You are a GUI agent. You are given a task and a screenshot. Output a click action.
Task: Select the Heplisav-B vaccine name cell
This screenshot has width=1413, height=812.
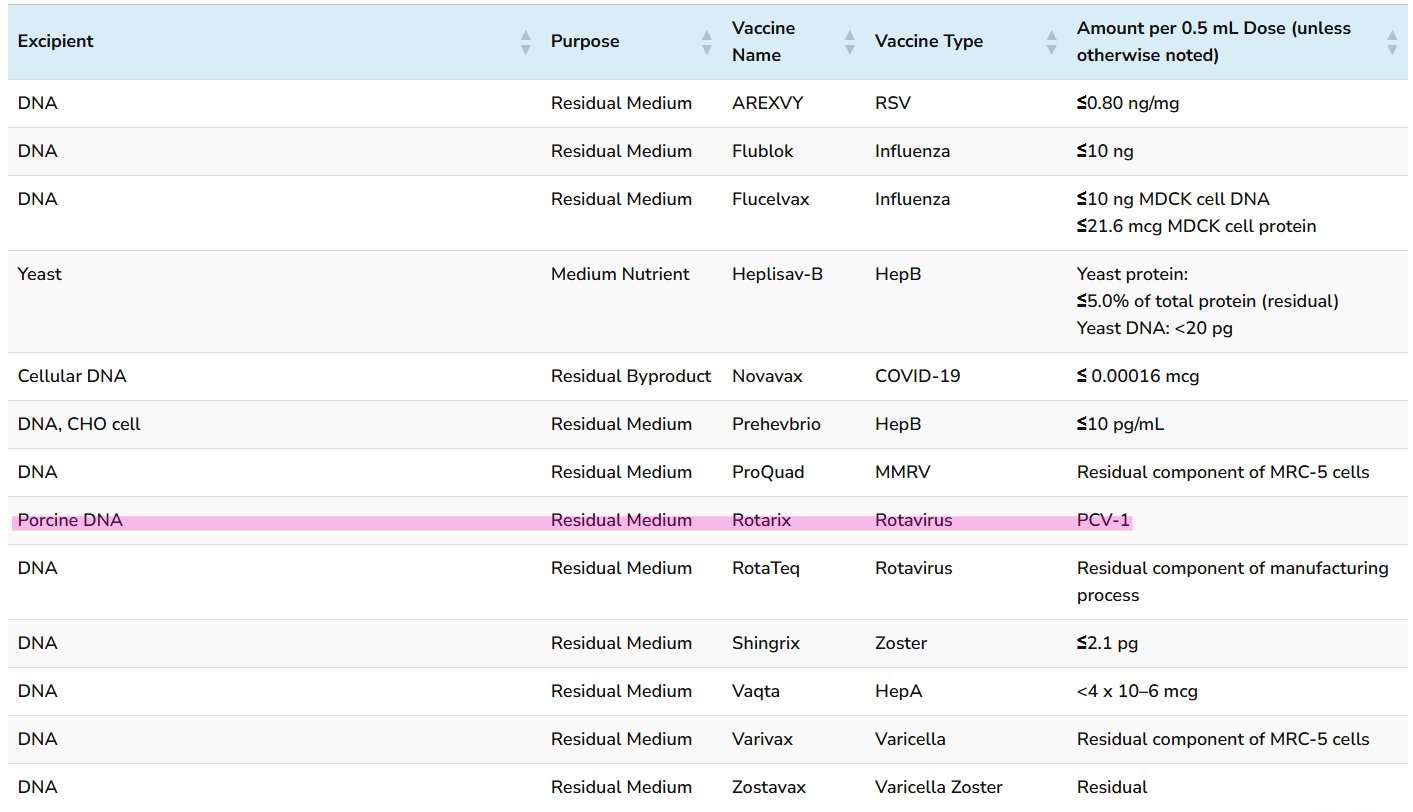[x=777, y=274]
